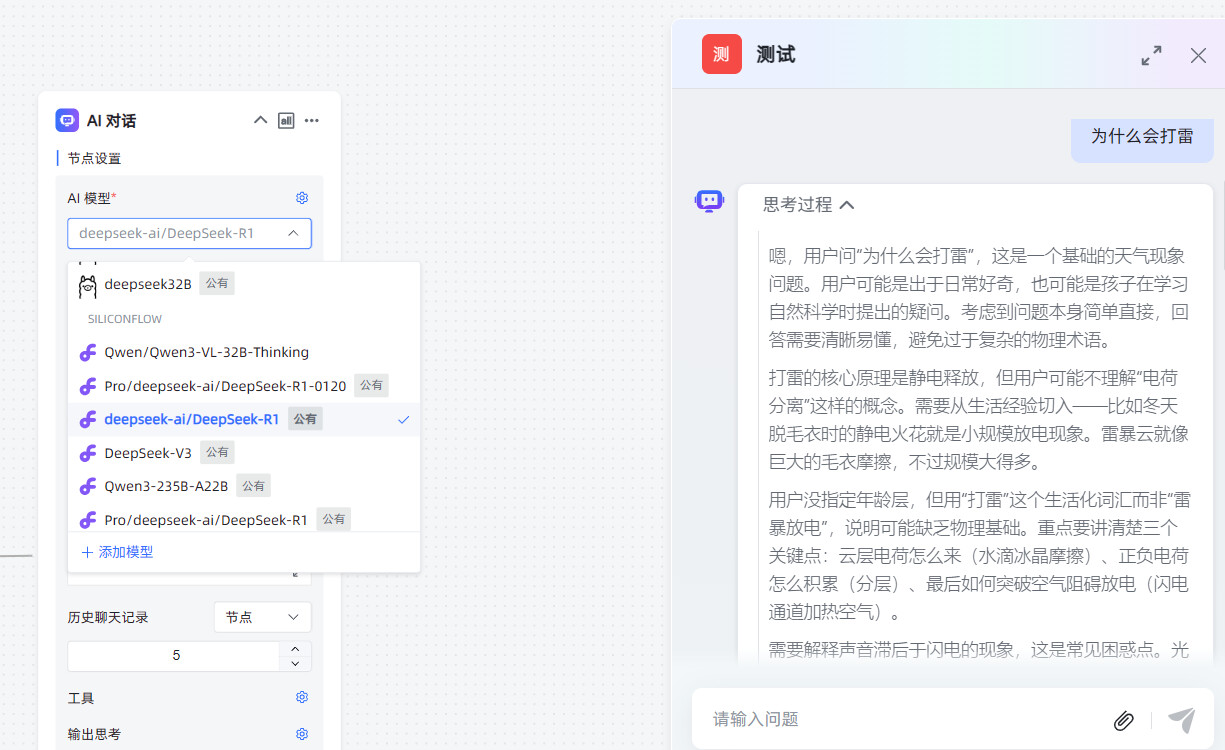The image size is (1225, 750).
Task: Click the attachment paperclip icon
Action: 1123,720
